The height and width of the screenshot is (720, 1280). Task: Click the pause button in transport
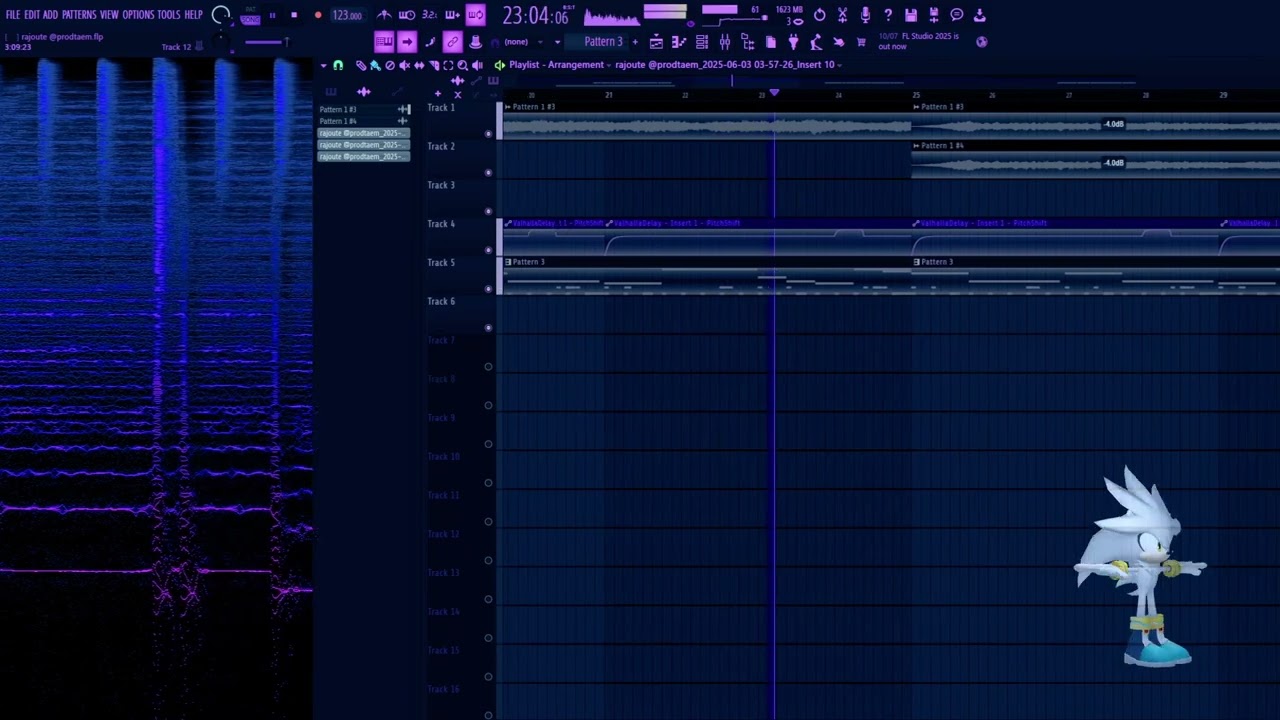click(272, 15)
